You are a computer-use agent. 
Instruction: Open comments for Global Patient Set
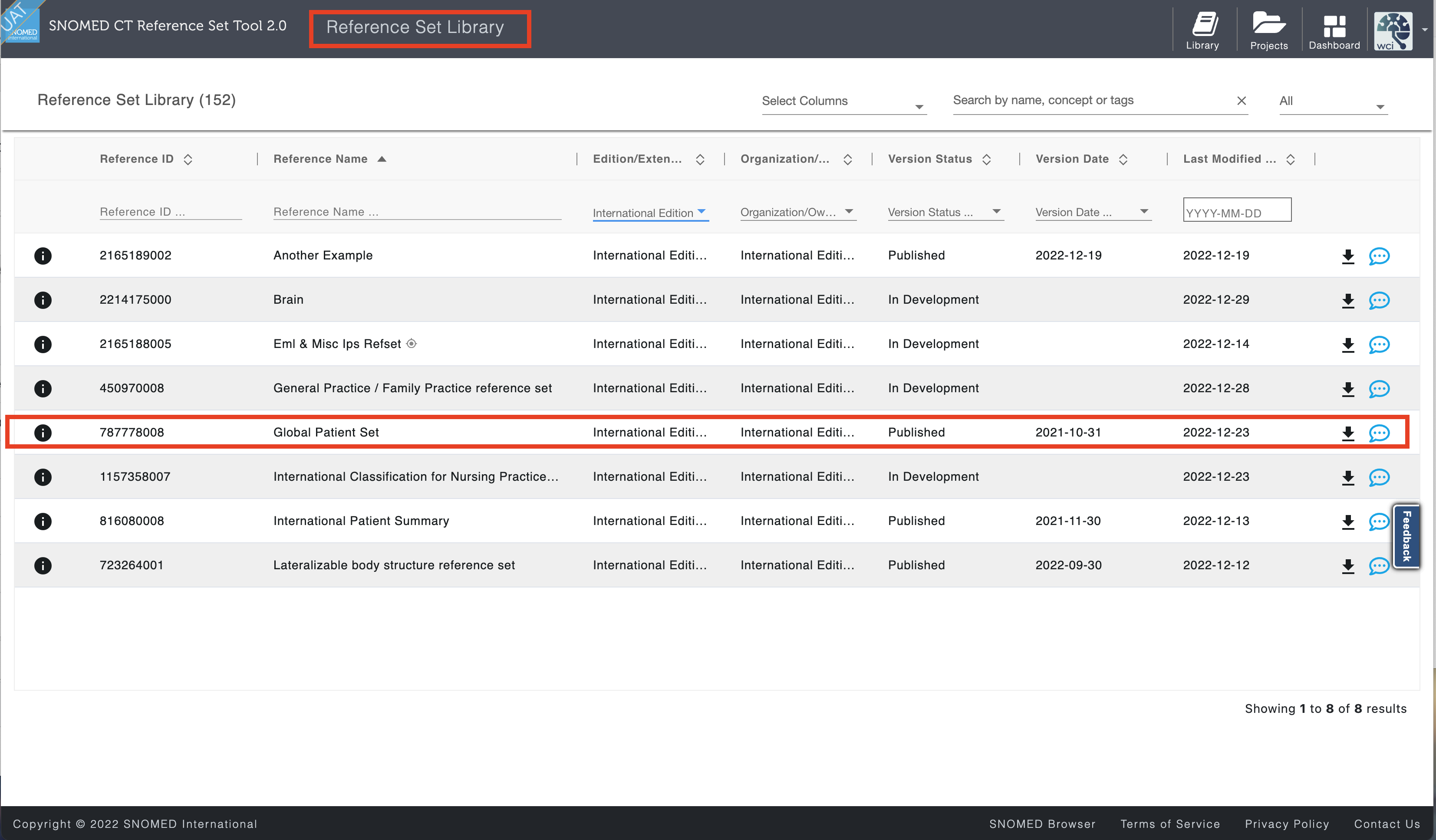point(1379,433)
